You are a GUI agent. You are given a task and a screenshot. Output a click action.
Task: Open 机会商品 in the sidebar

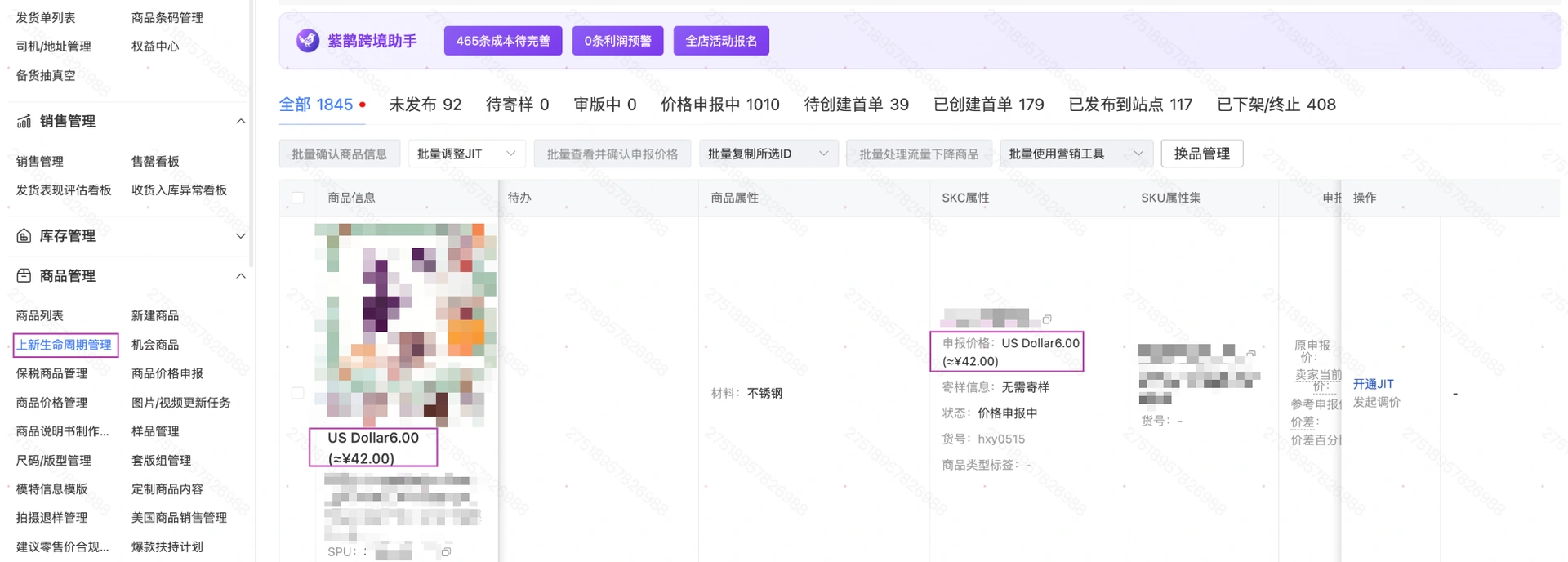[155, 345]
